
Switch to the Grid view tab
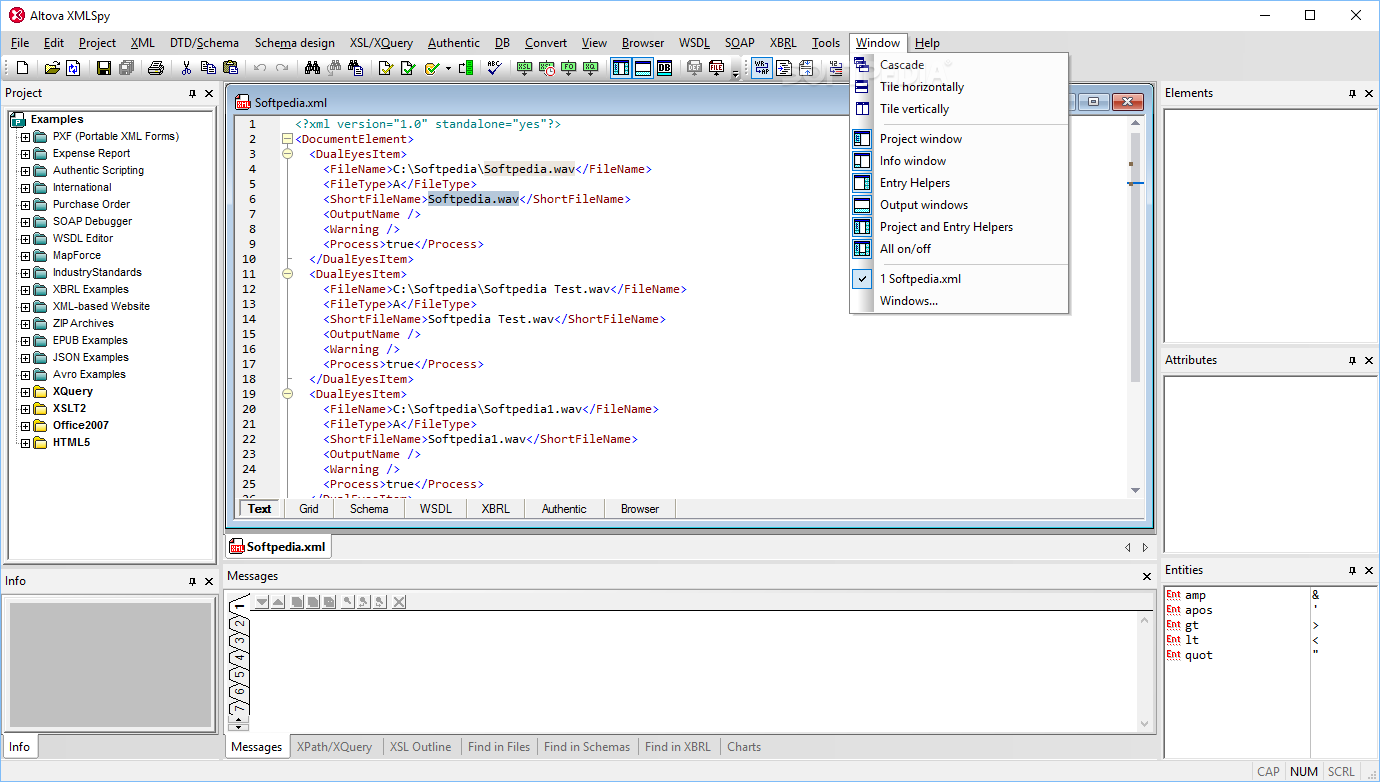pos(309,509)
